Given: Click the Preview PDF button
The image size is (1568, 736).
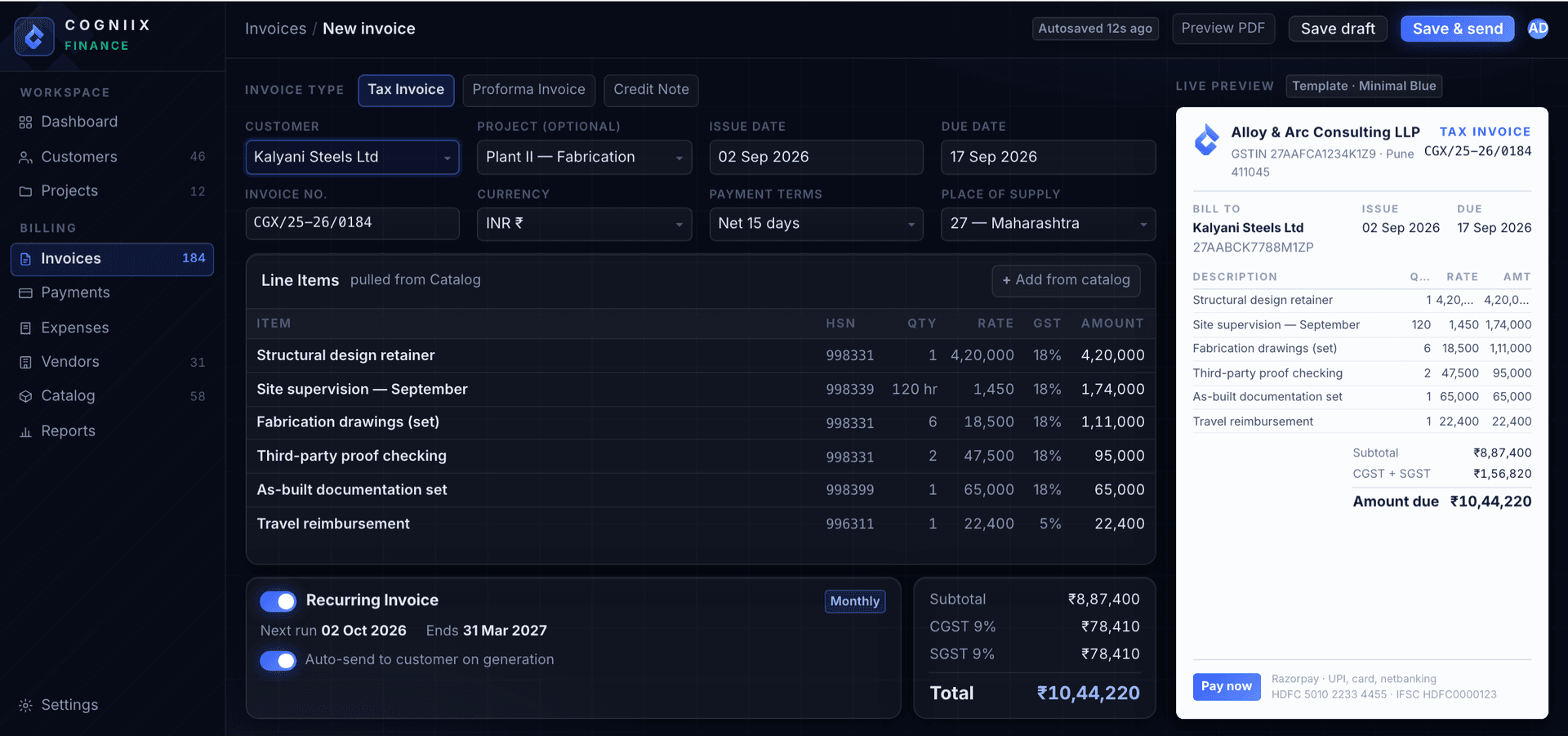Looking at the screenshot, I should pyautogui.click(x=1223, y=29).
